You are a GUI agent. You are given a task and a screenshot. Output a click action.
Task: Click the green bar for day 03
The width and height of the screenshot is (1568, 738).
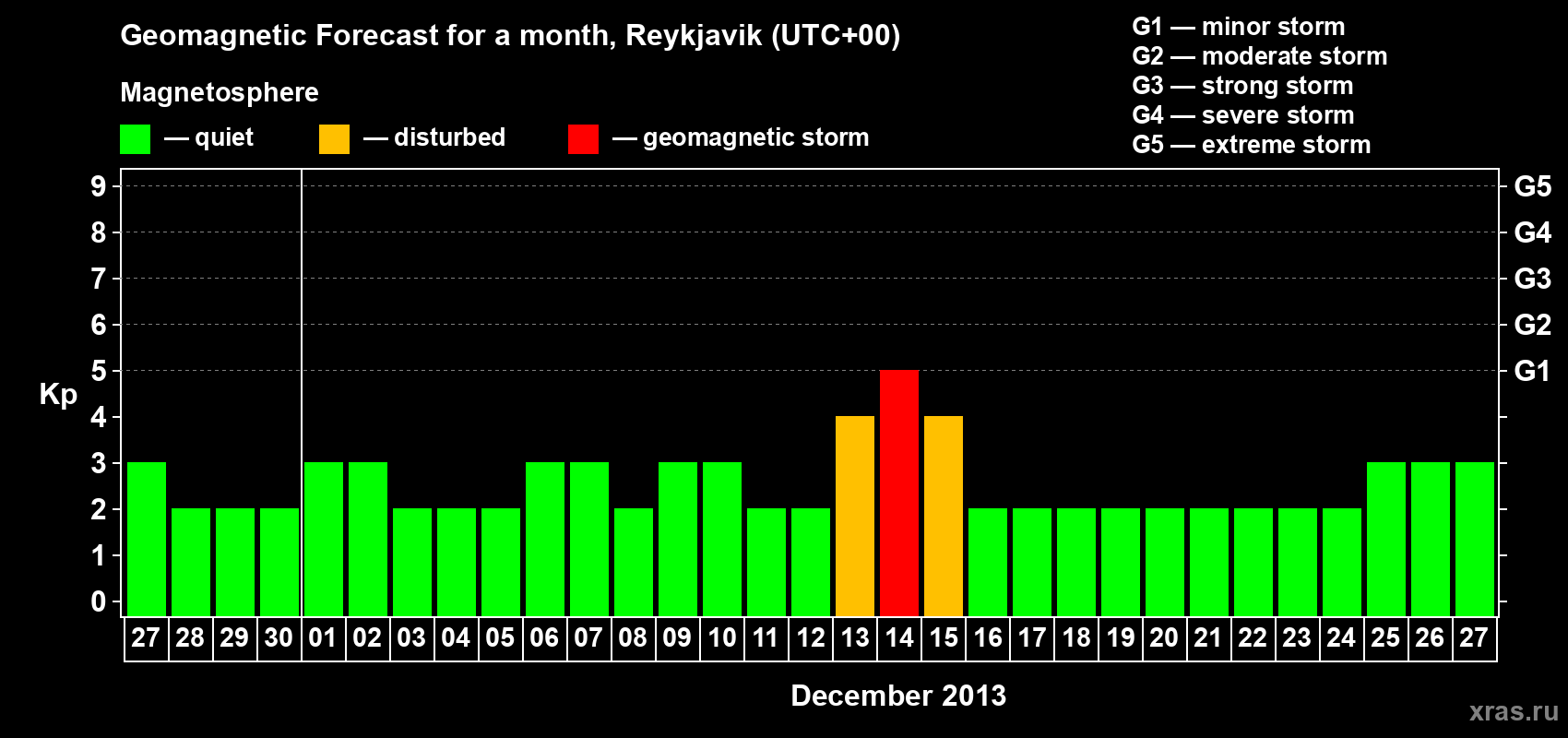(x=412, y=562)
